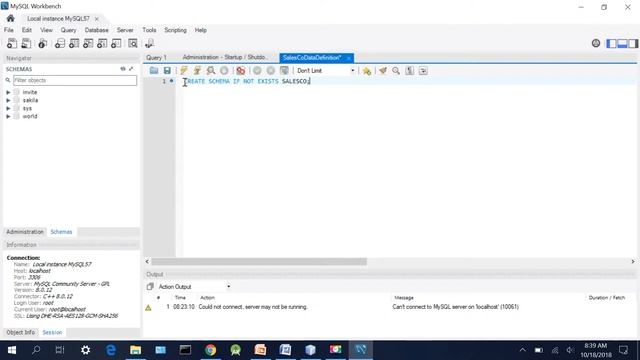Toggle continue-on-error stop icon
This screenshot has width=640, height=360.
[241, 71]
